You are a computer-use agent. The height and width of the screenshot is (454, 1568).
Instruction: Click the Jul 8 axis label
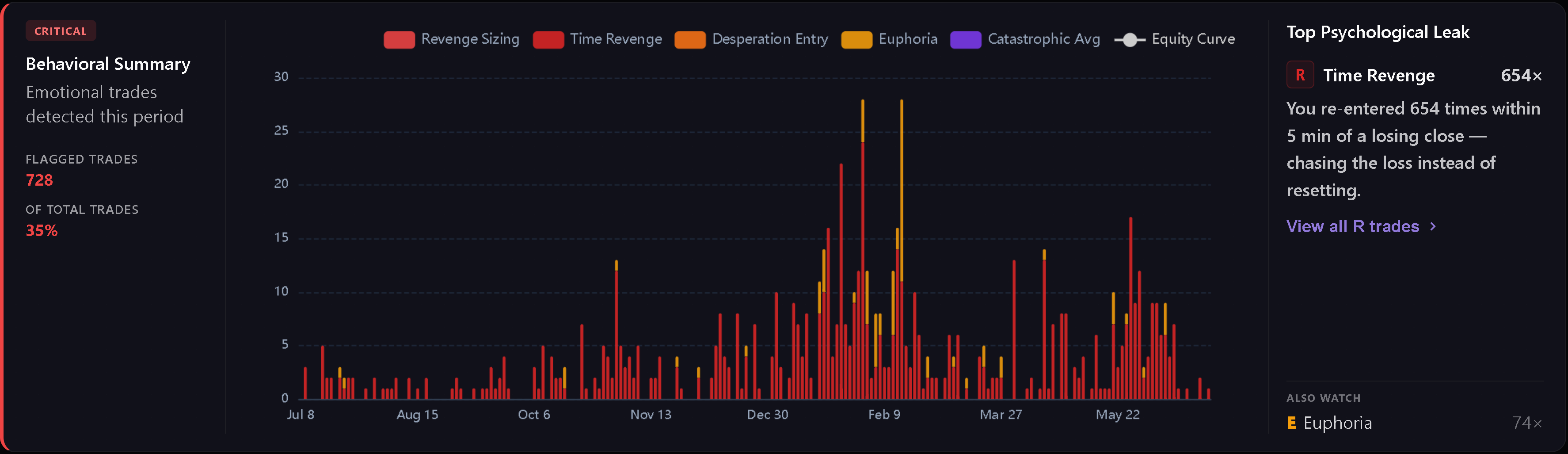click(300, 415)
